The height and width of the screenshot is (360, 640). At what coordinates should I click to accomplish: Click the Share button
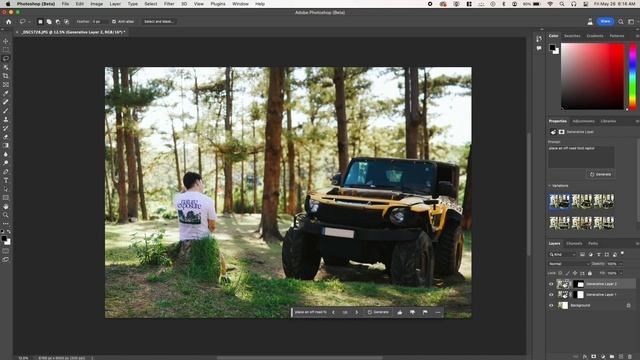(x=605, y=21)
